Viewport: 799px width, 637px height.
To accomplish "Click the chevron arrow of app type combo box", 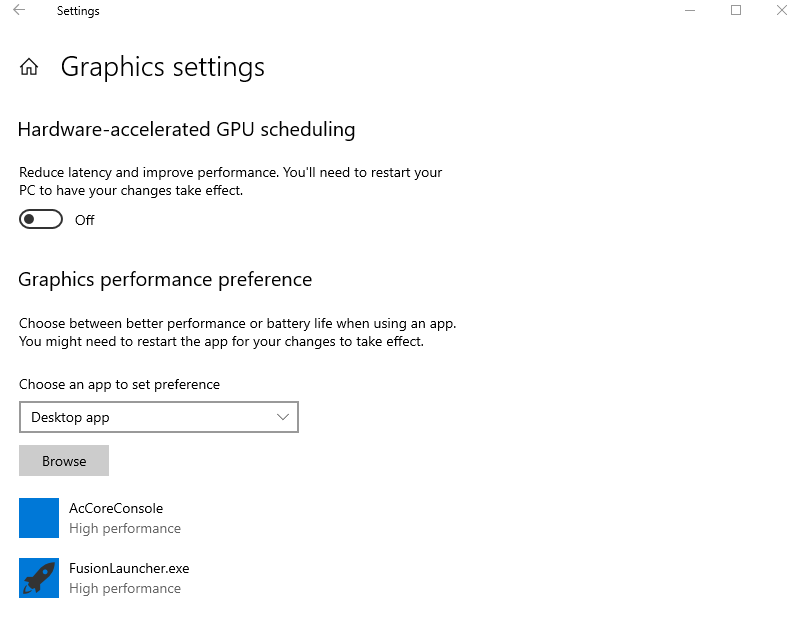I will 282,417.
